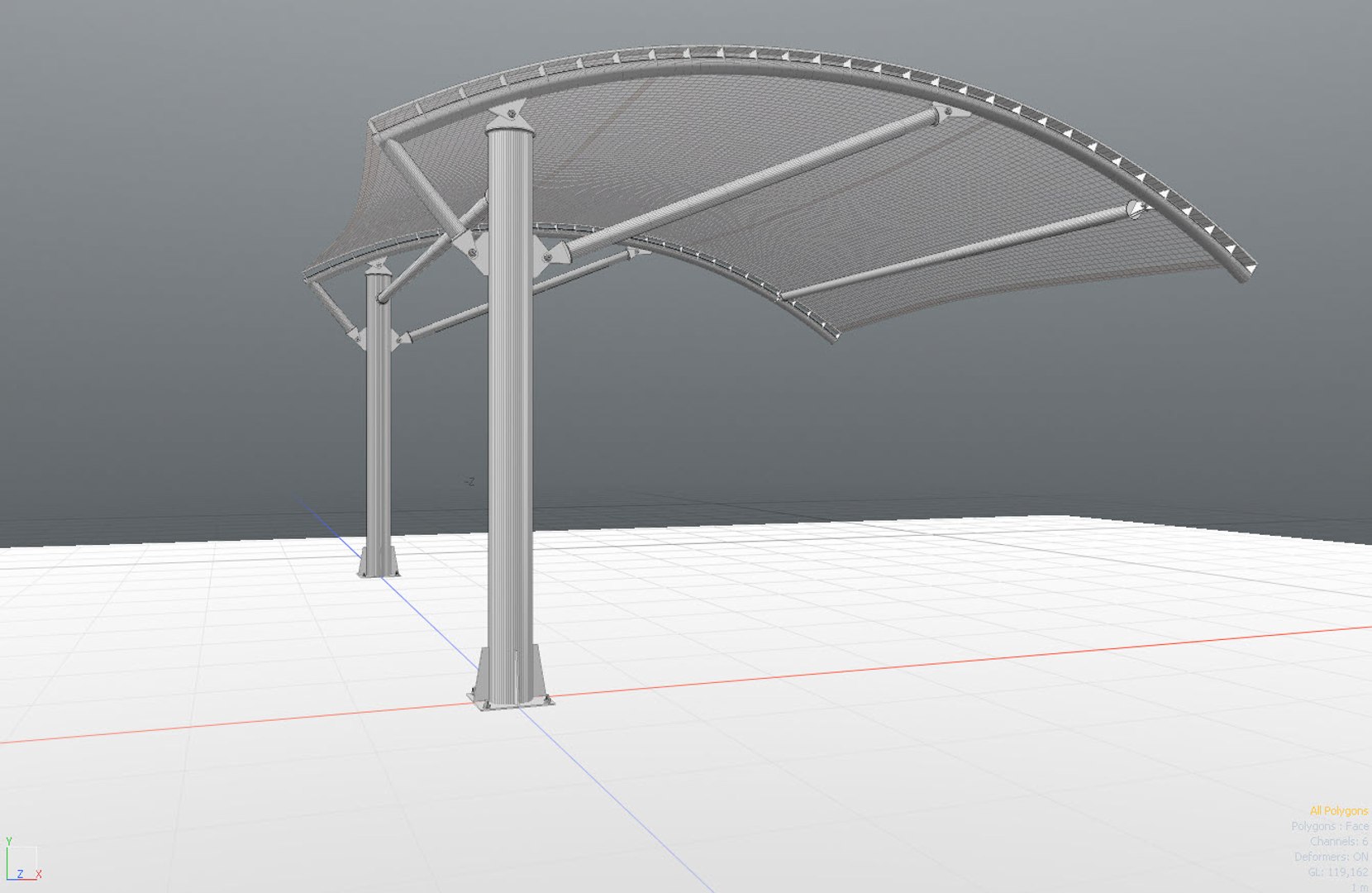Click the 'Polygons : Face' status text
1372x893 pixels.
pos(1330,826)
